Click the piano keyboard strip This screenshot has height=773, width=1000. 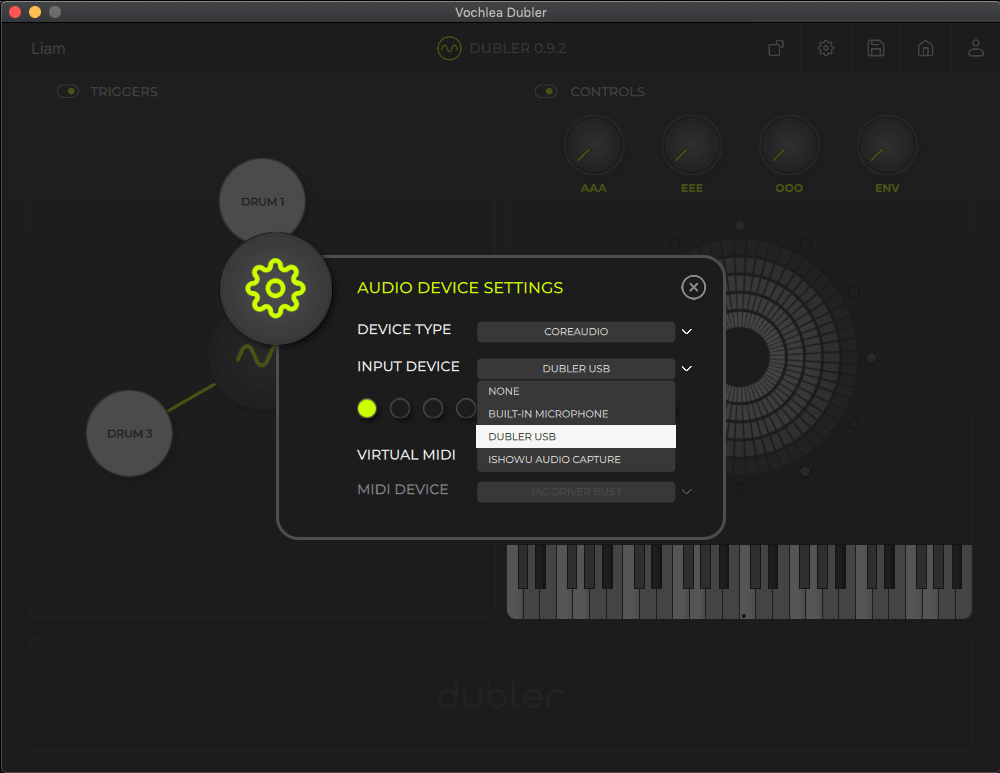(739, 582)
